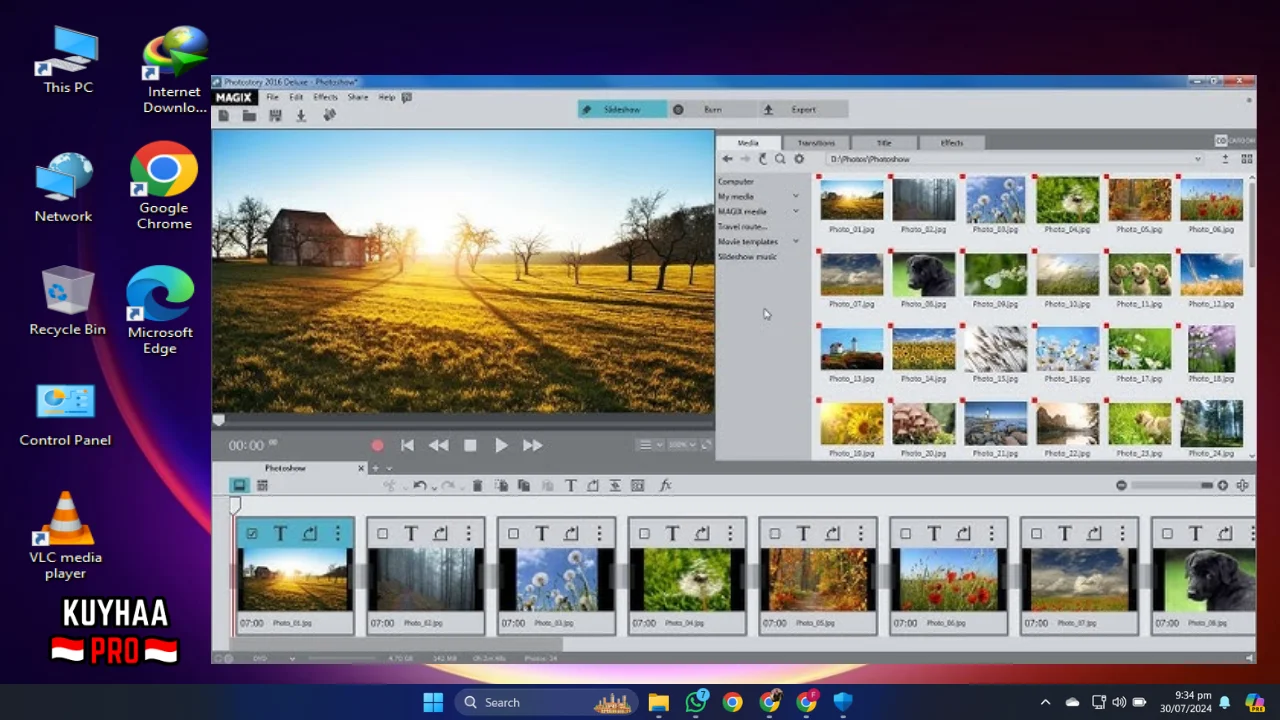Open the folder path dropdown arrow

point(1197,159)
